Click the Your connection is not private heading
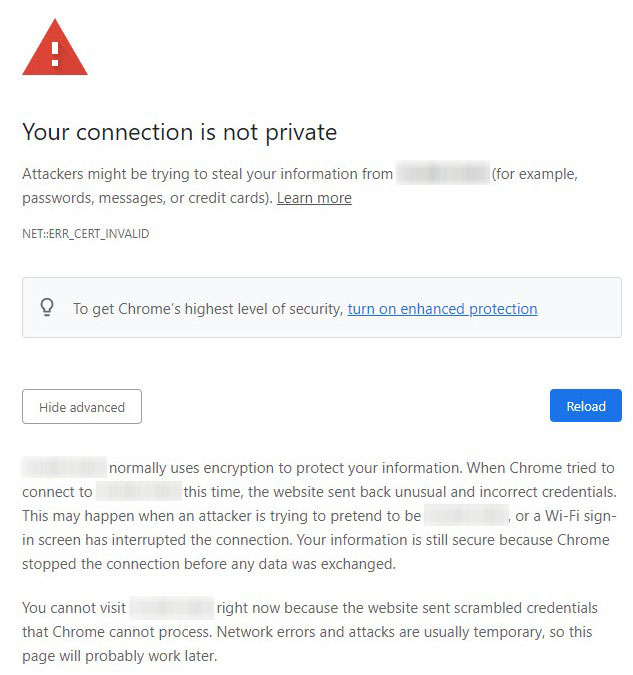The height and width of the screenshot is (675, 633). (180, 132)
